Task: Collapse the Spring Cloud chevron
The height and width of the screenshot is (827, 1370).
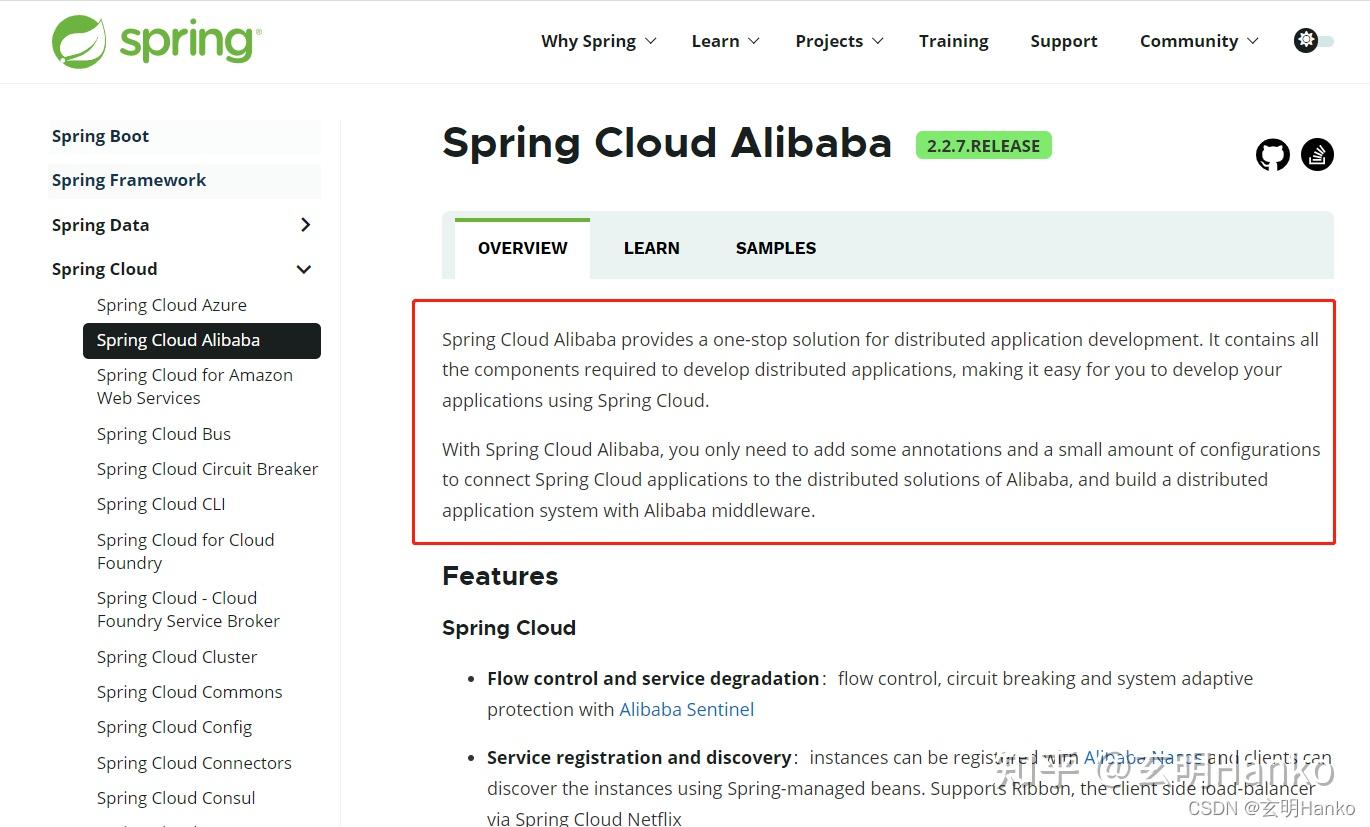Action: click(304, 269)
